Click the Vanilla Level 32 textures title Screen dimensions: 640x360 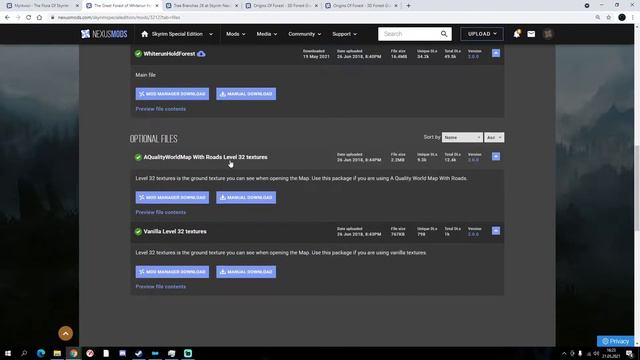[175, 231]
